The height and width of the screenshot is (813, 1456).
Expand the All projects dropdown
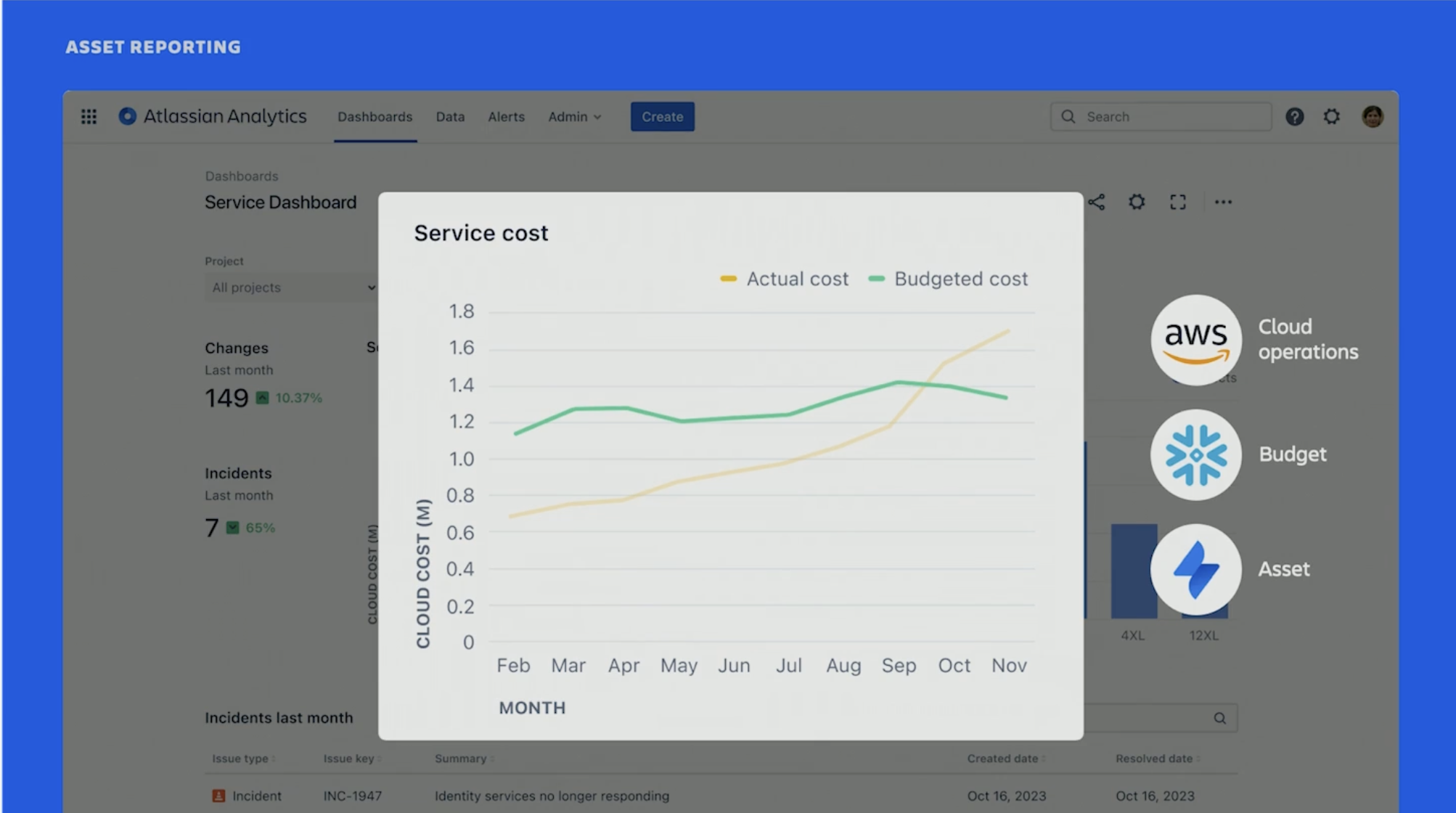[289, 288]
